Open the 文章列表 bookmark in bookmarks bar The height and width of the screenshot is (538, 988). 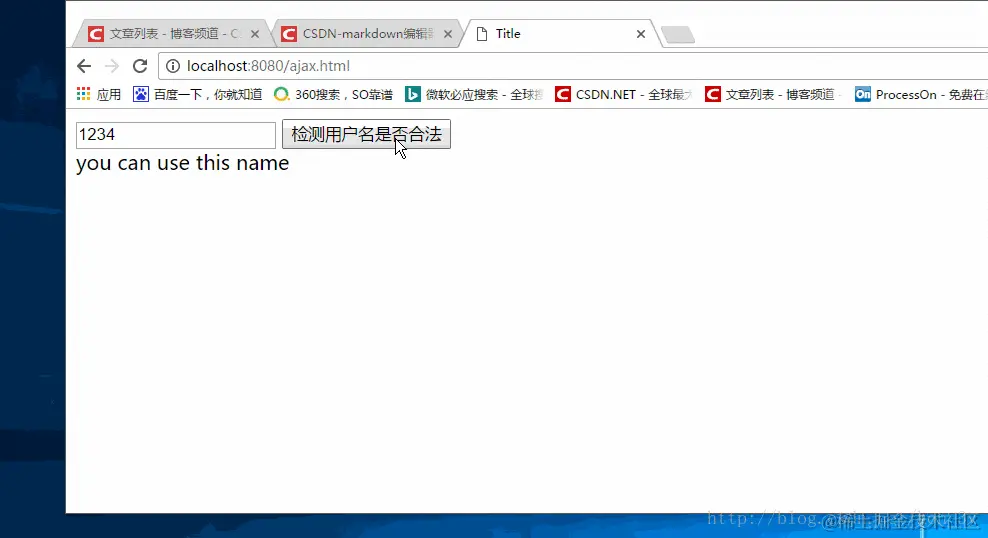pos(774,94)
